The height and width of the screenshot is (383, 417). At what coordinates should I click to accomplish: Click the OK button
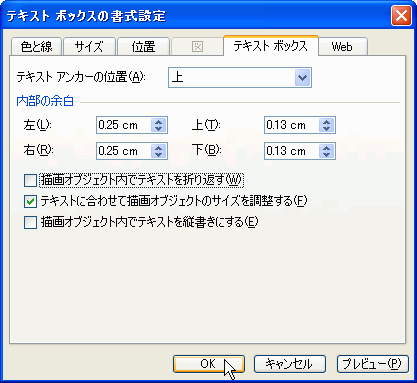(209, 364)
